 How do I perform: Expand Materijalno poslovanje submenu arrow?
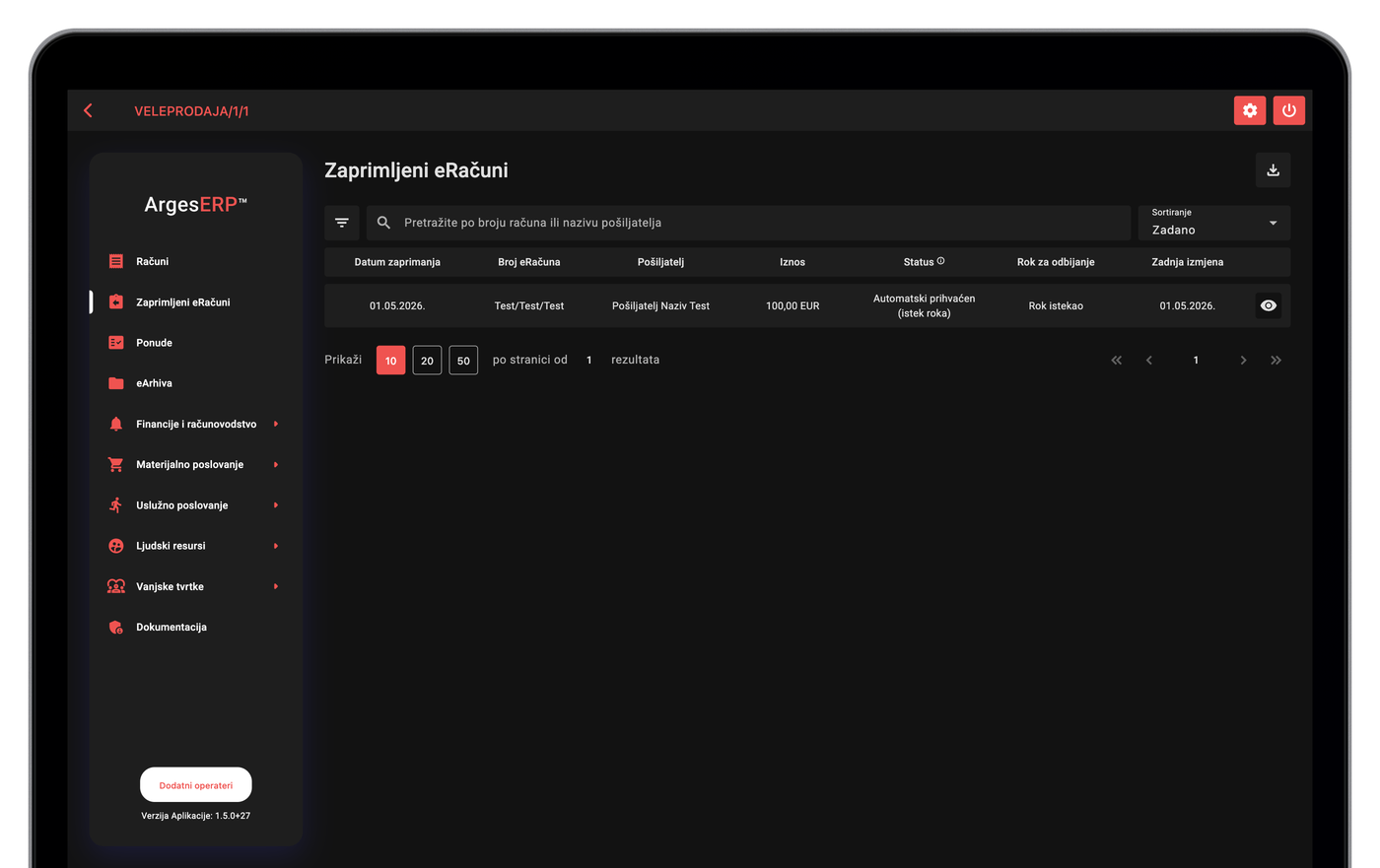(276, 464)
